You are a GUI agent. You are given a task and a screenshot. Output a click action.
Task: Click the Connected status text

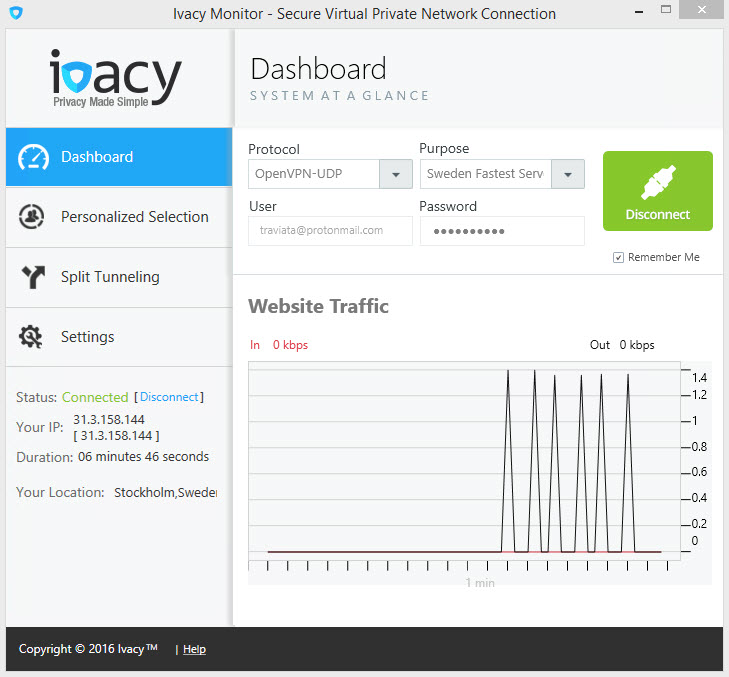point(95,398)
